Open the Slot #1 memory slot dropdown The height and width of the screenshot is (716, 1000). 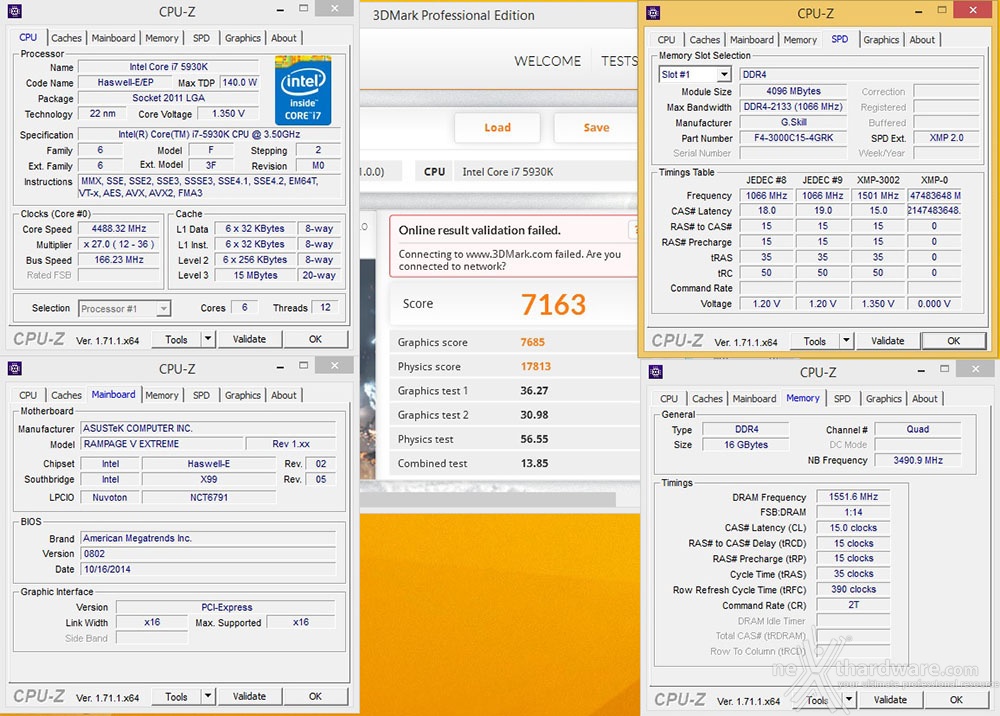724,75
